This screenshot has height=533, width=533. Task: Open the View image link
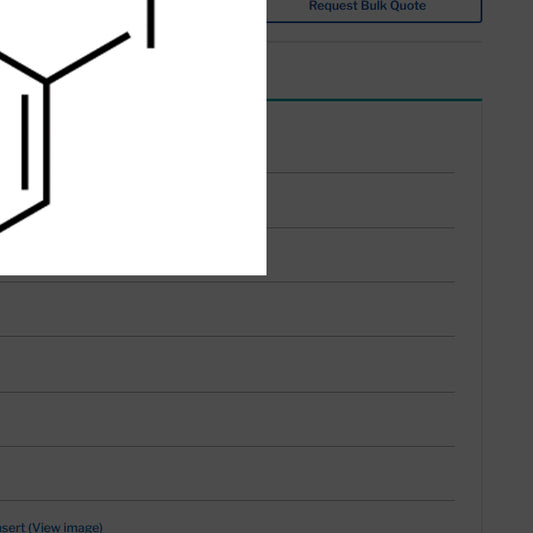[65, 528]
